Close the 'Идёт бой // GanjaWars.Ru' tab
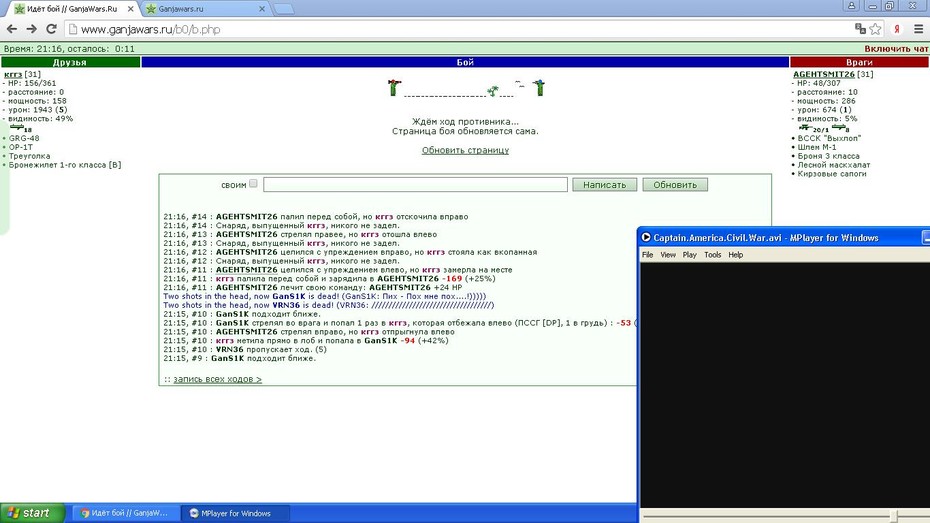The width and height of the screenshot is (930, 523). pyautogui.click(x=130, y=9)
